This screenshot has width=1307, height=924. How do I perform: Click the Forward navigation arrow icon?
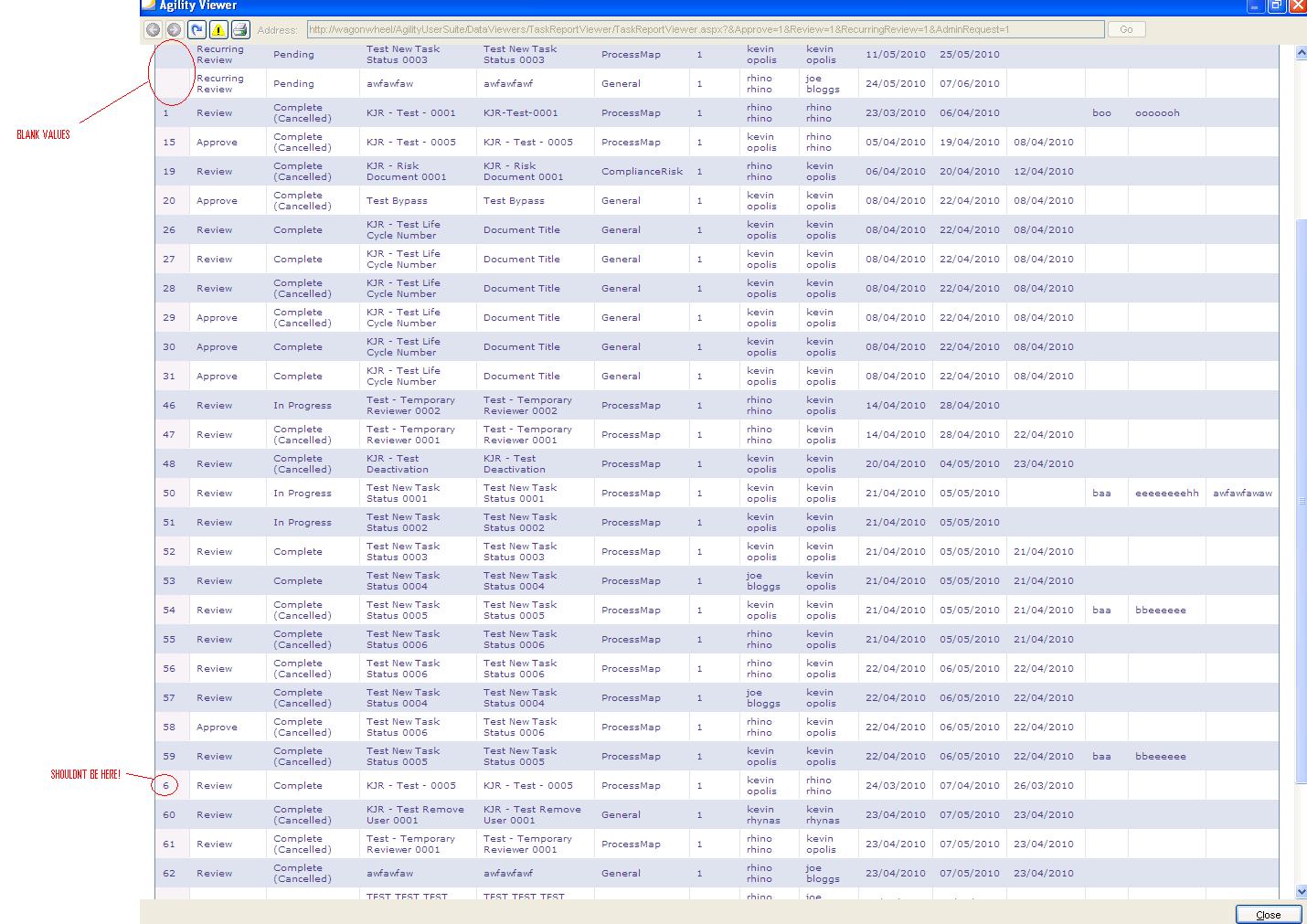click(x=174, y=29)
